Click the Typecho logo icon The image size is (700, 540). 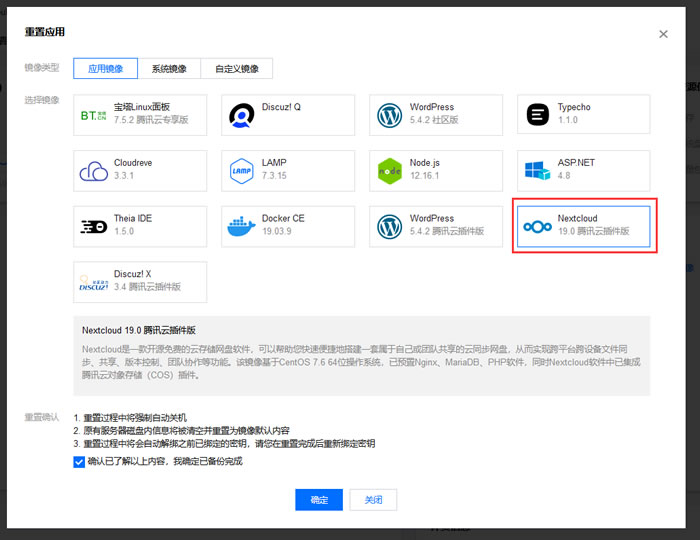tap(538, 115)
